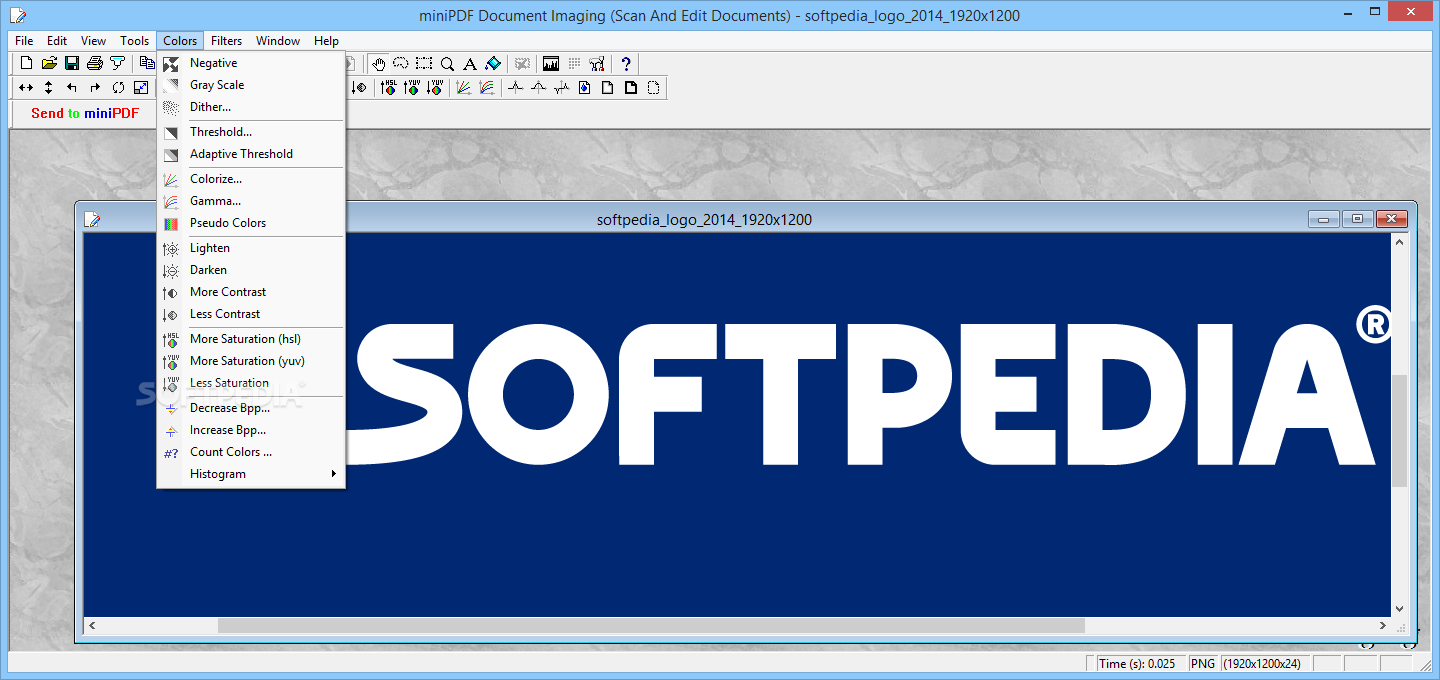Click the flip vertical arrows icon
The width and height of the screenshot is (1440, 680).
coord(49,87)
